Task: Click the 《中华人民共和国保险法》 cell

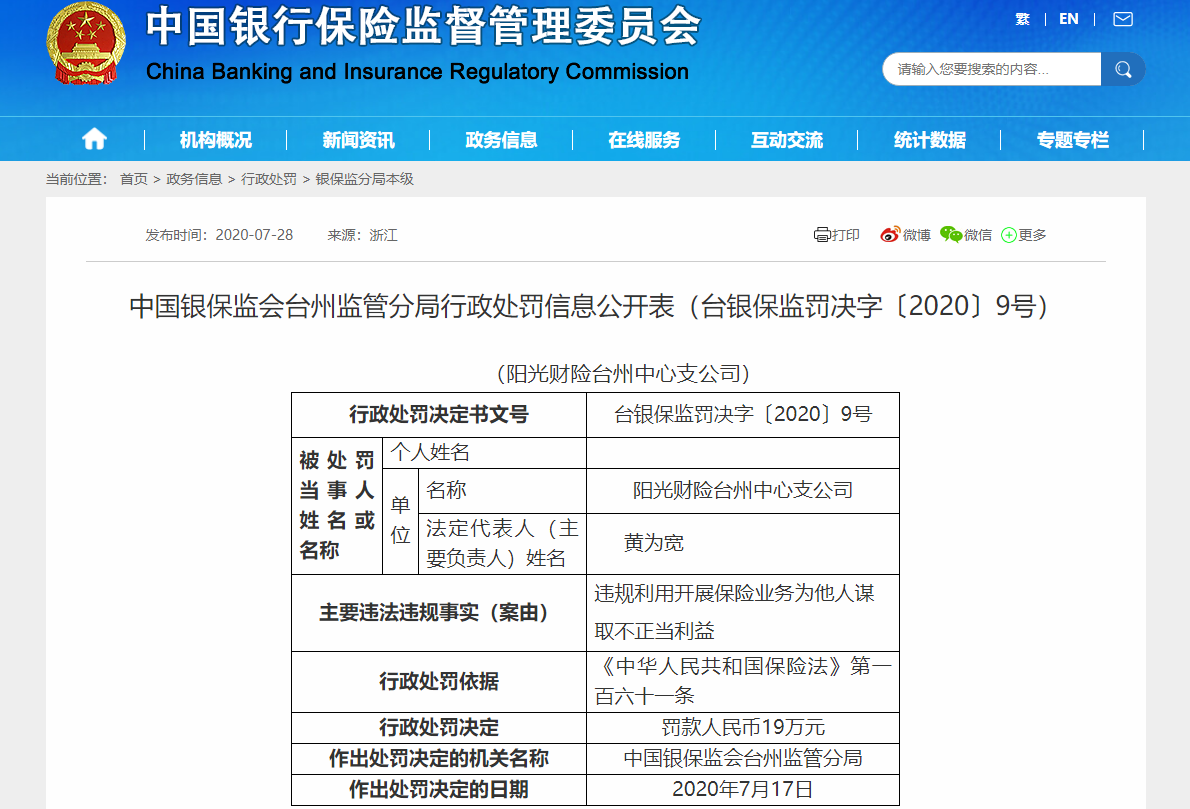Action: [743, 682]
